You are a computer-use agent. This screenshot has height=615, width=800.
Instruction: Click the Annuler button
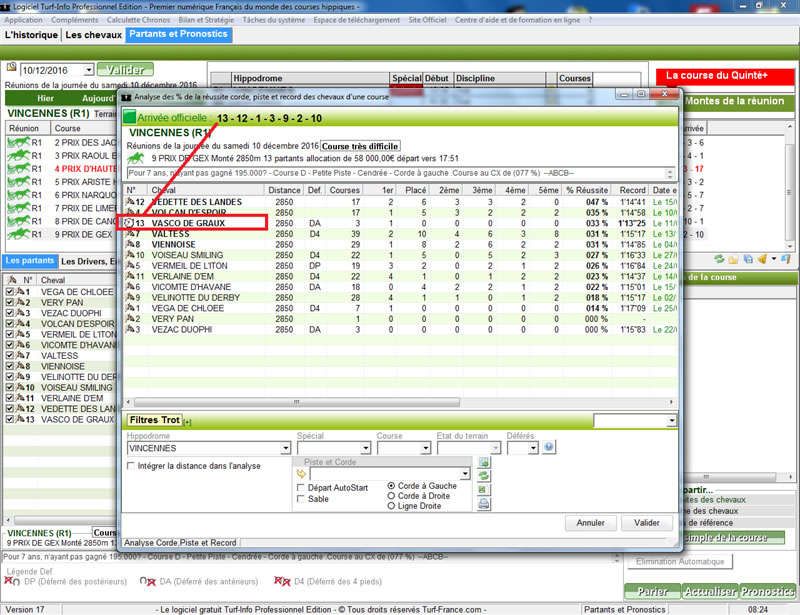pyautogui.click(x=590, y=523)
